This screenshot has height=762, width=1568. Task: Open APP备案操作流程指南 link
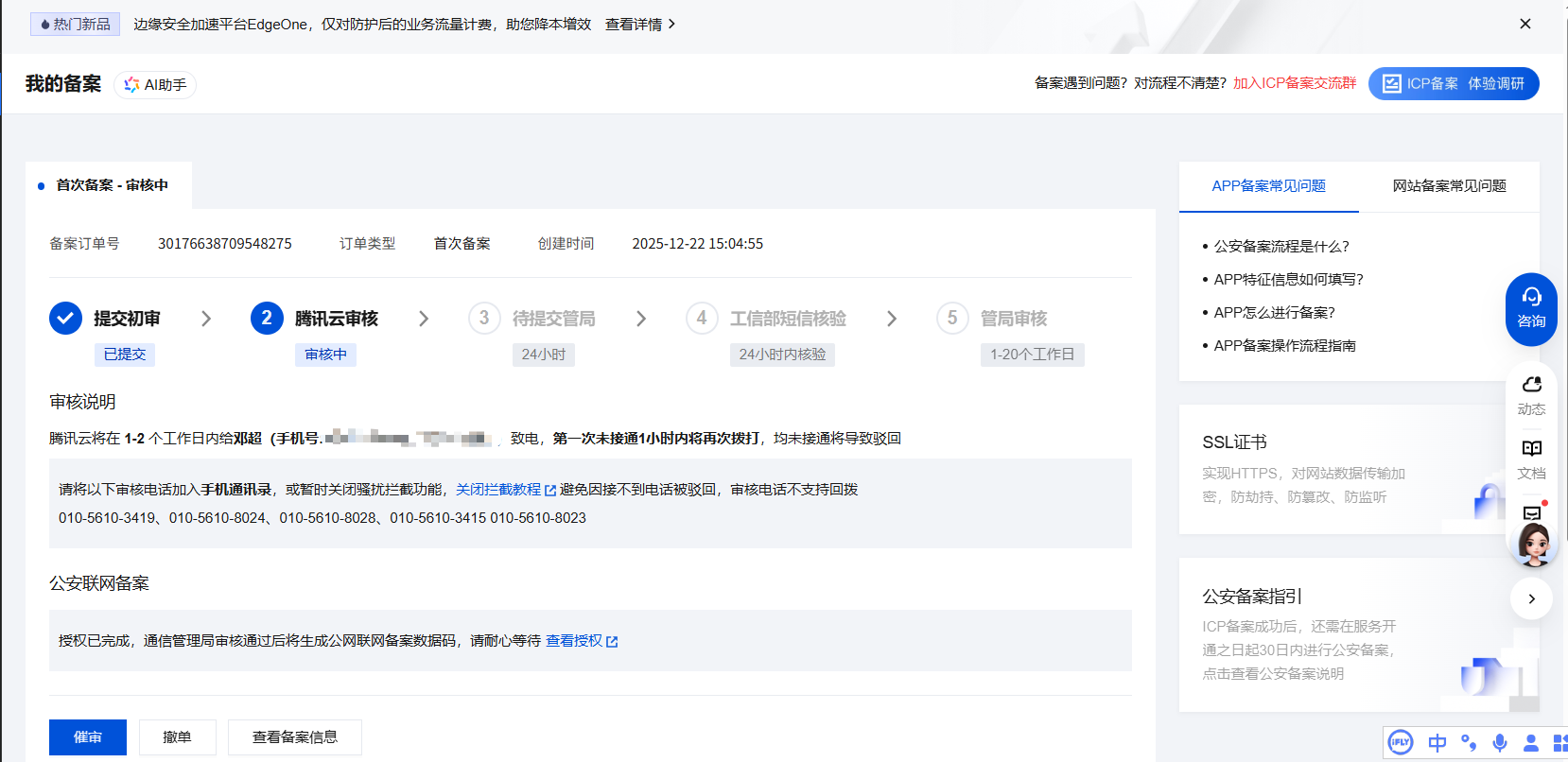pyautogui.click(x=1285, y=346)
